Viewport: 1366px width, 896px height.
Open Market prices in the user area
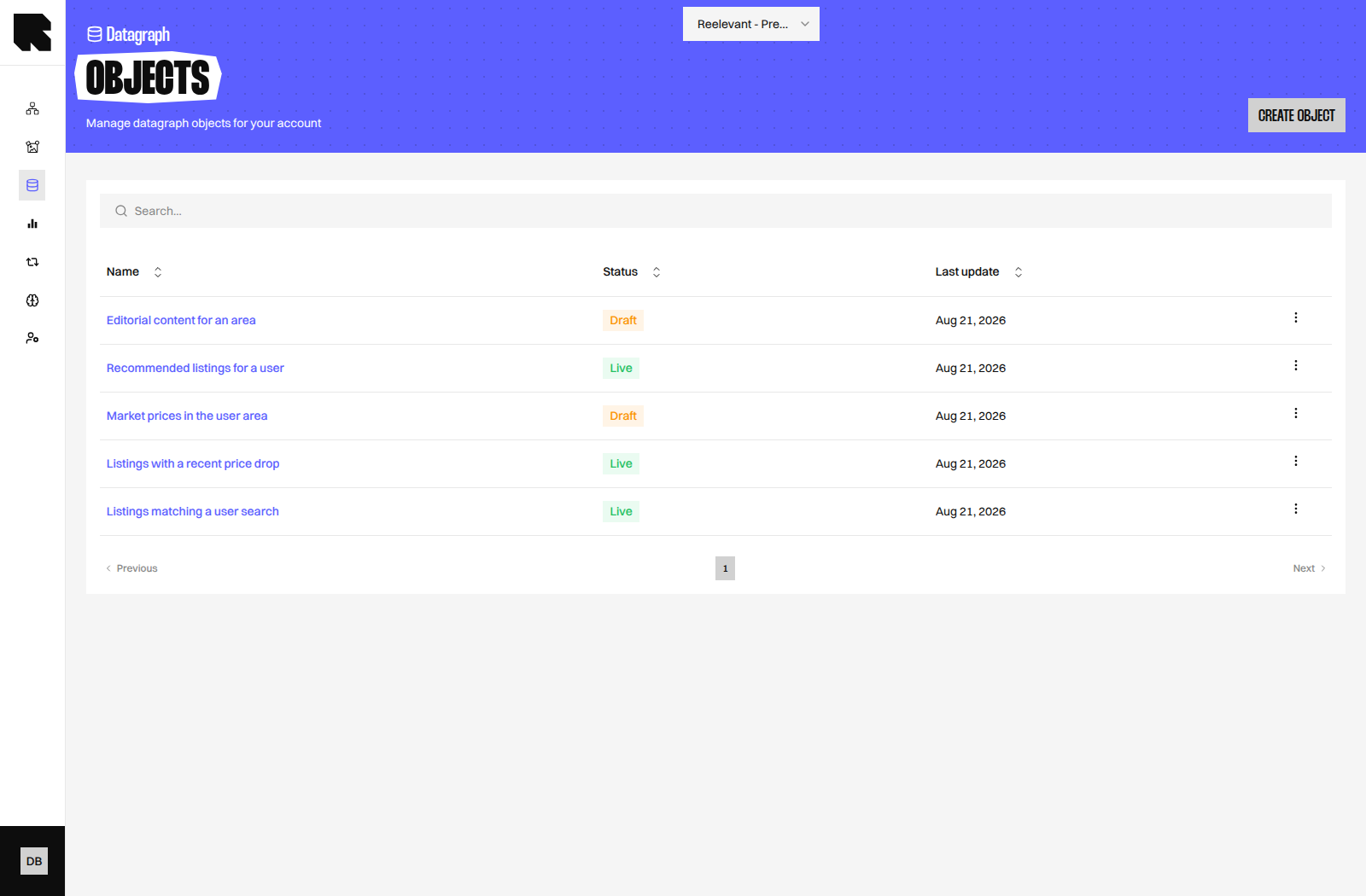[187, 416]
